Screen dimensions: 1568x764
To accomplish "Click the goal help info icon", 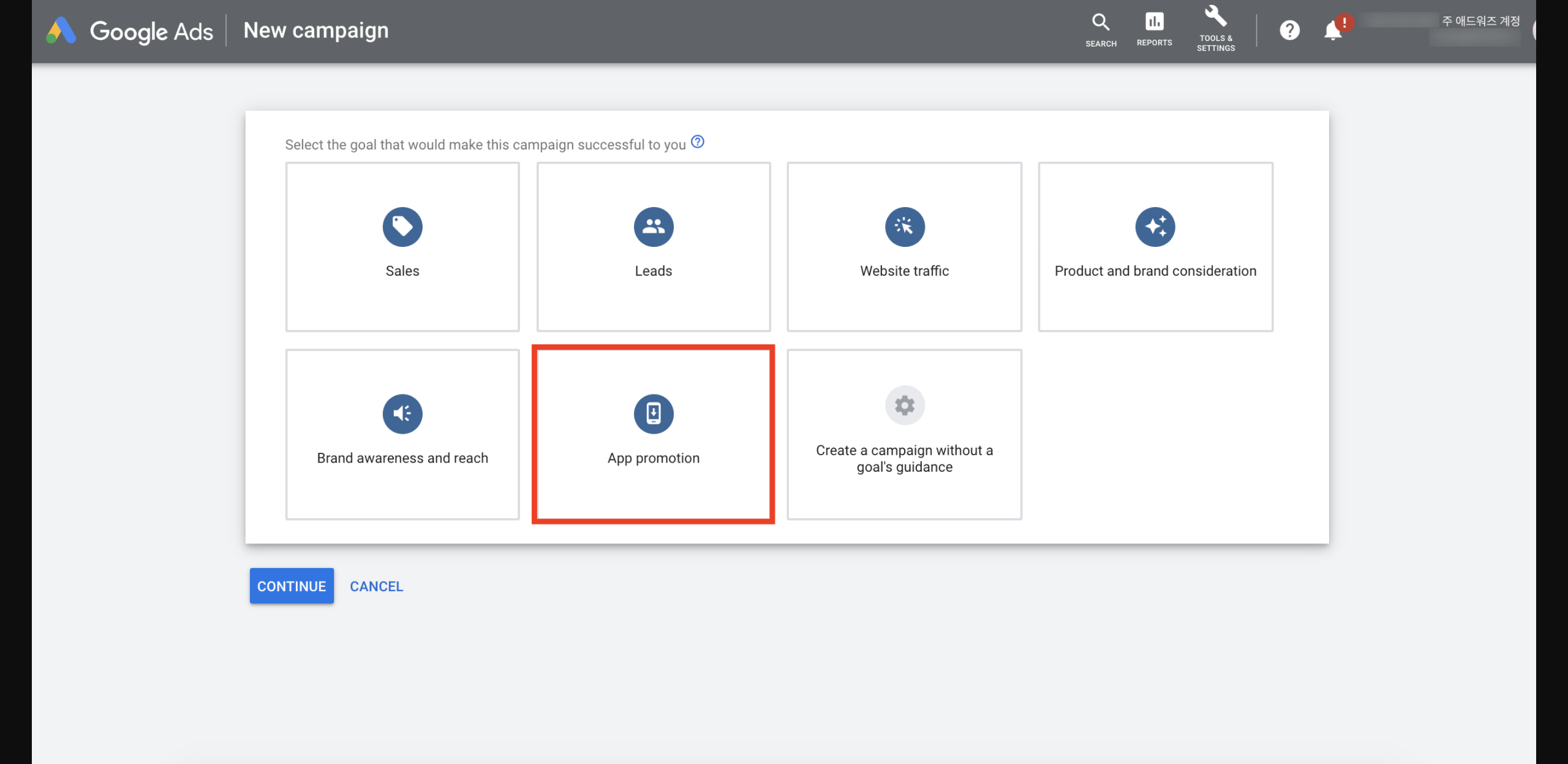I will point(698,142).
